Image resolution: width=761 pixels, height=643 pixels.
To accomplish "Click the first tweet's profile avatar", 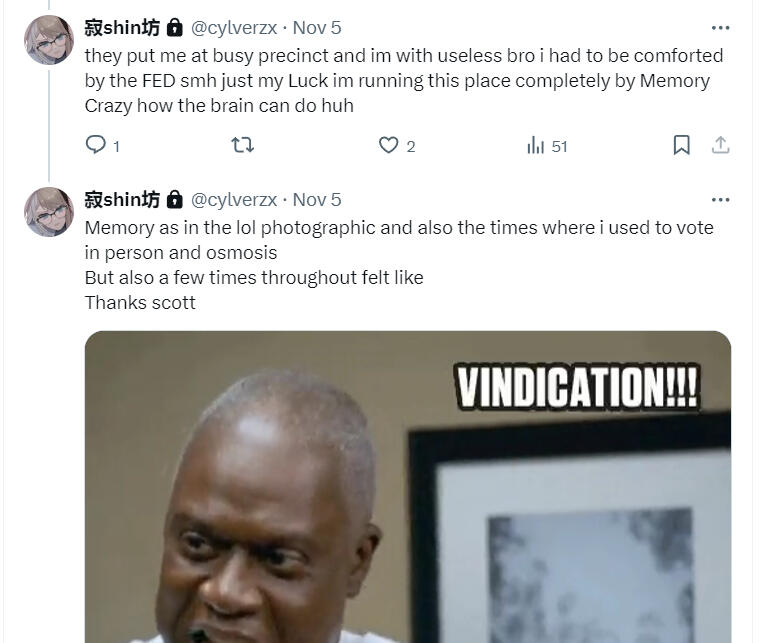I will click(x=49, y=41).
